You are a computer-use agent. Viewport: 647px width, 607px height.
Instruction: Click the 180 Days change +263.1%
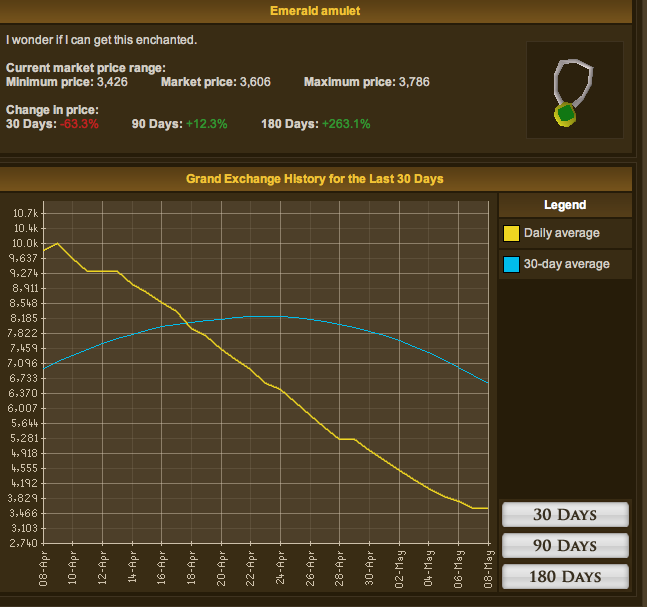click(x=346, y=124)
